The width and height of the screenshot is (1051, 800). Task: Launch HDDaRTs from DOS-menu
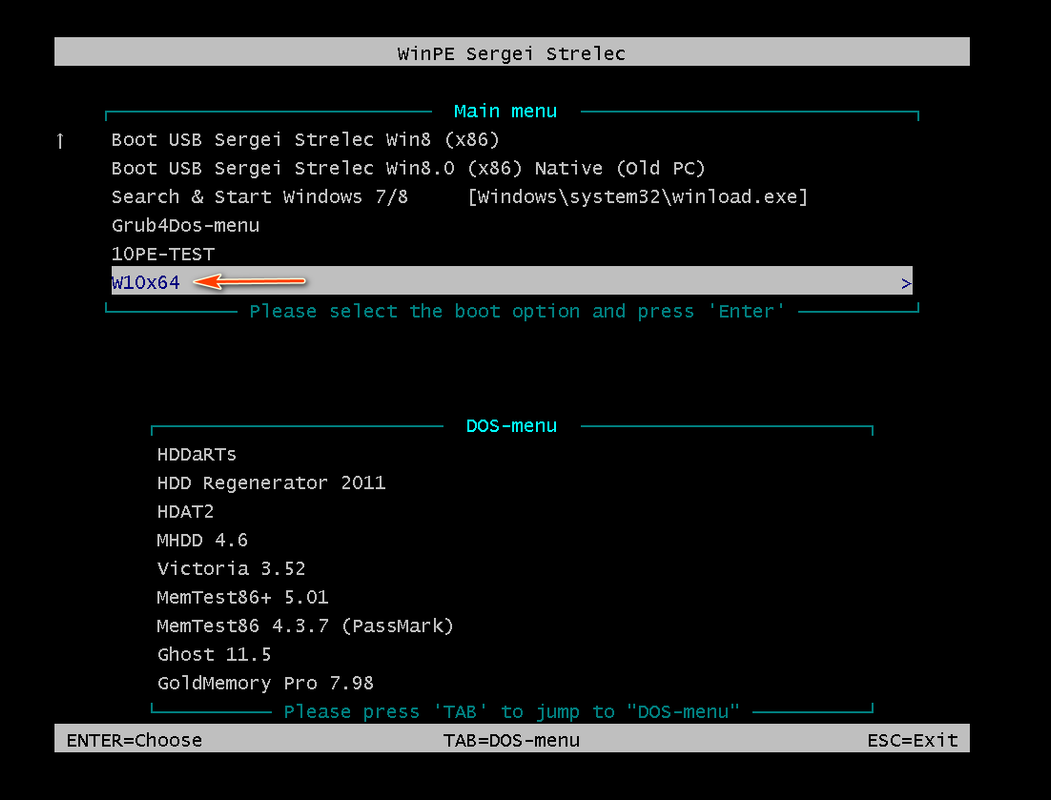(x=196, y=455)
